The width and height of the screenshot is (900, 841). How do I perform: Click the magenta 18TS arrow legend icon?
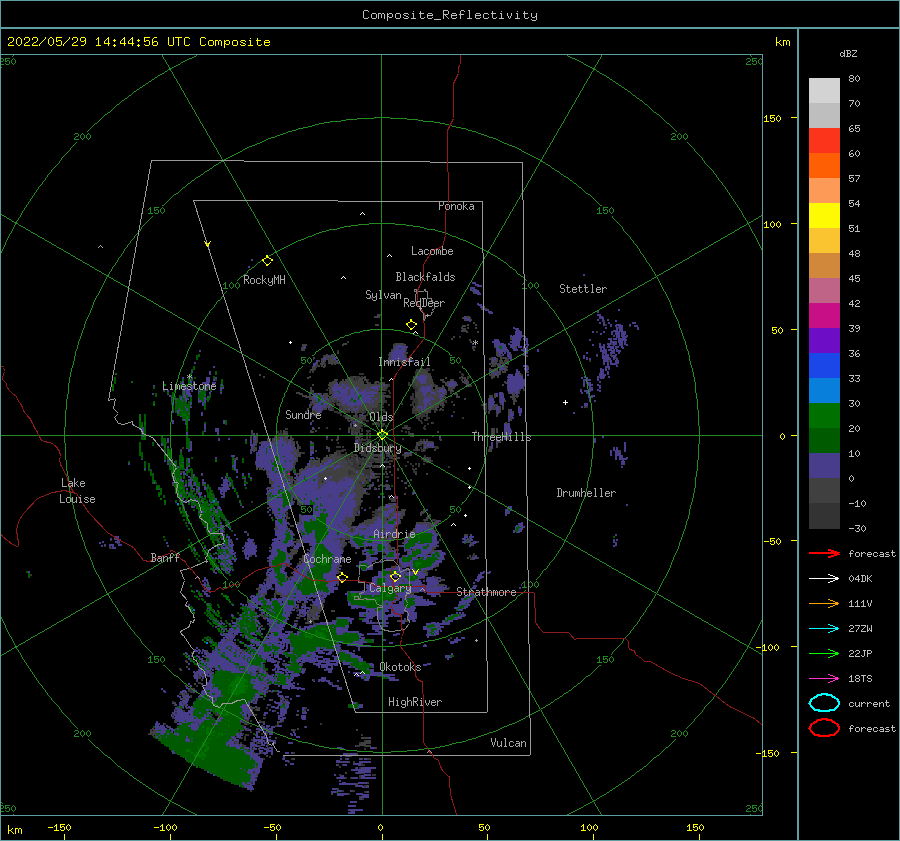[824, 679]
